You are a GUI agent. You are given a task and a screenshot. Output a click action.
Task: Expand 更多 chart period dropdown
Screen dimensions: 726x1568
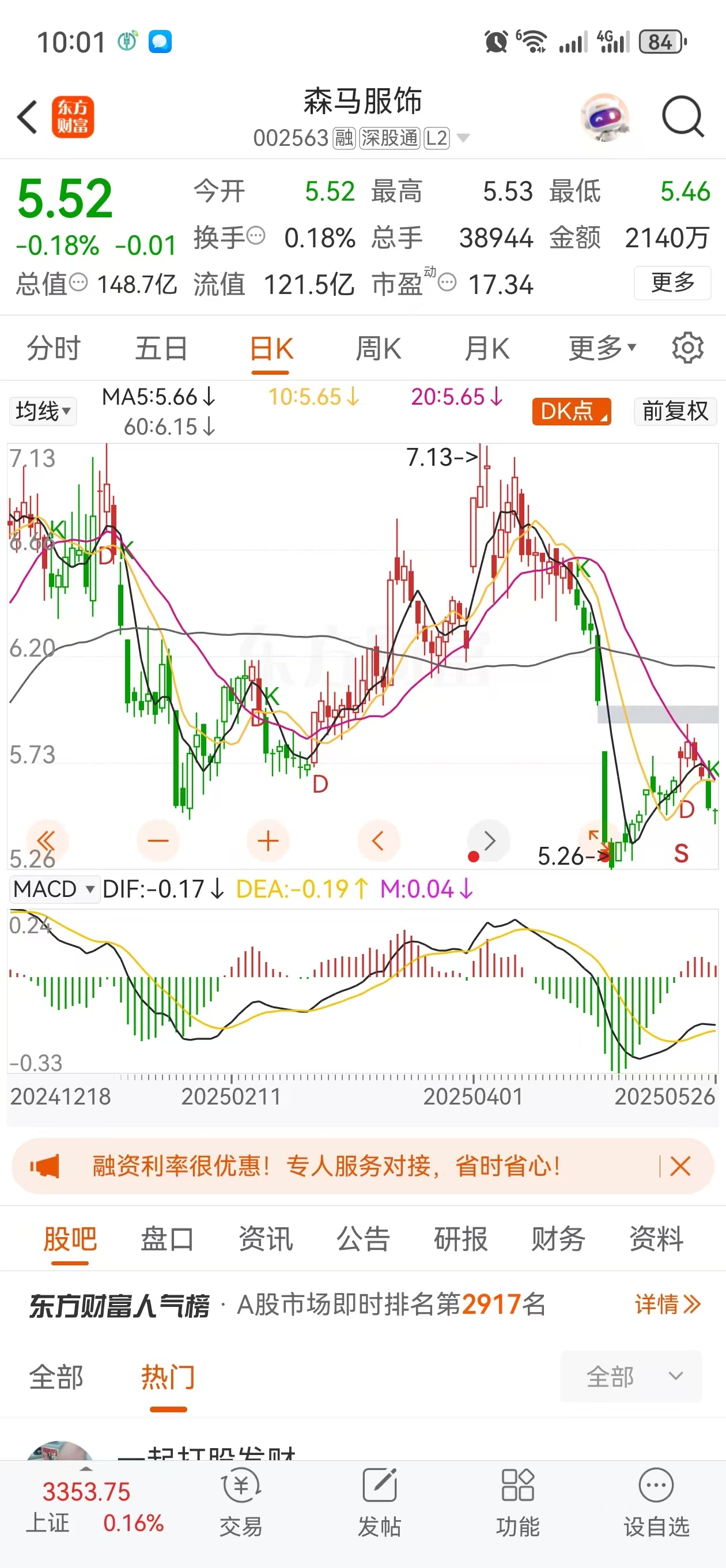[603, 348]
